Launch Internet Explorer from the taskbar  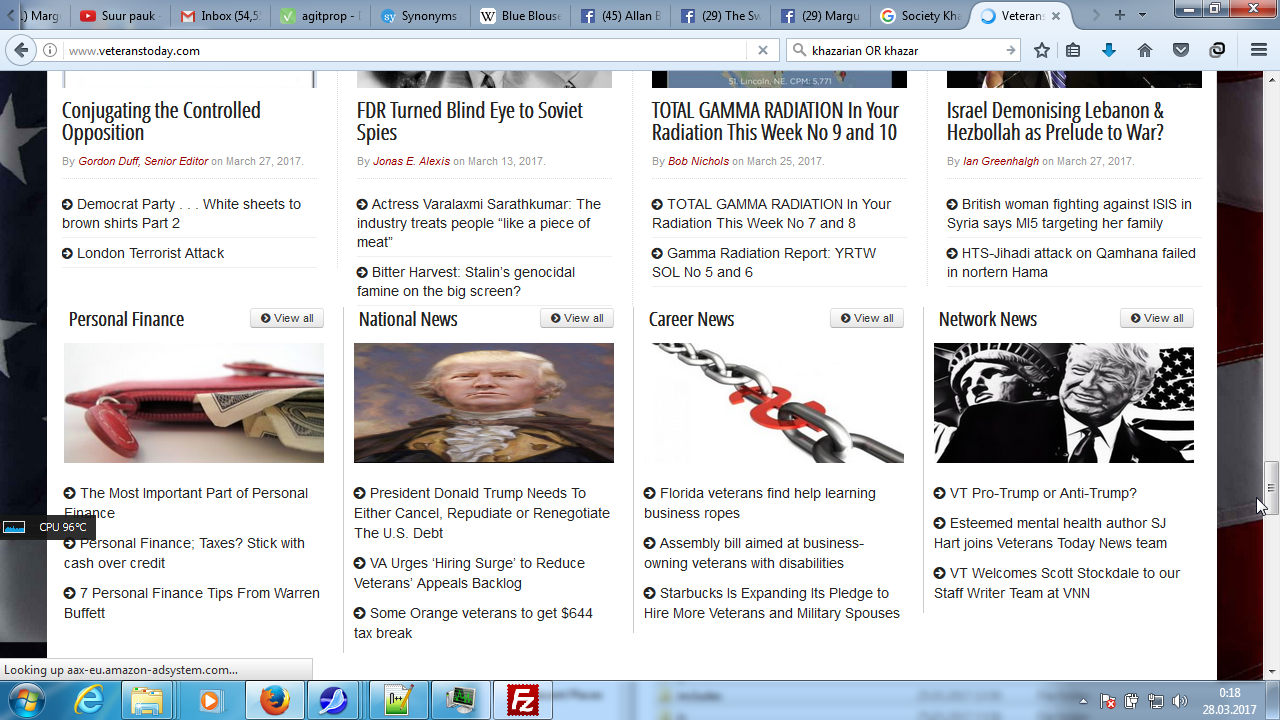tap(89, 700)
